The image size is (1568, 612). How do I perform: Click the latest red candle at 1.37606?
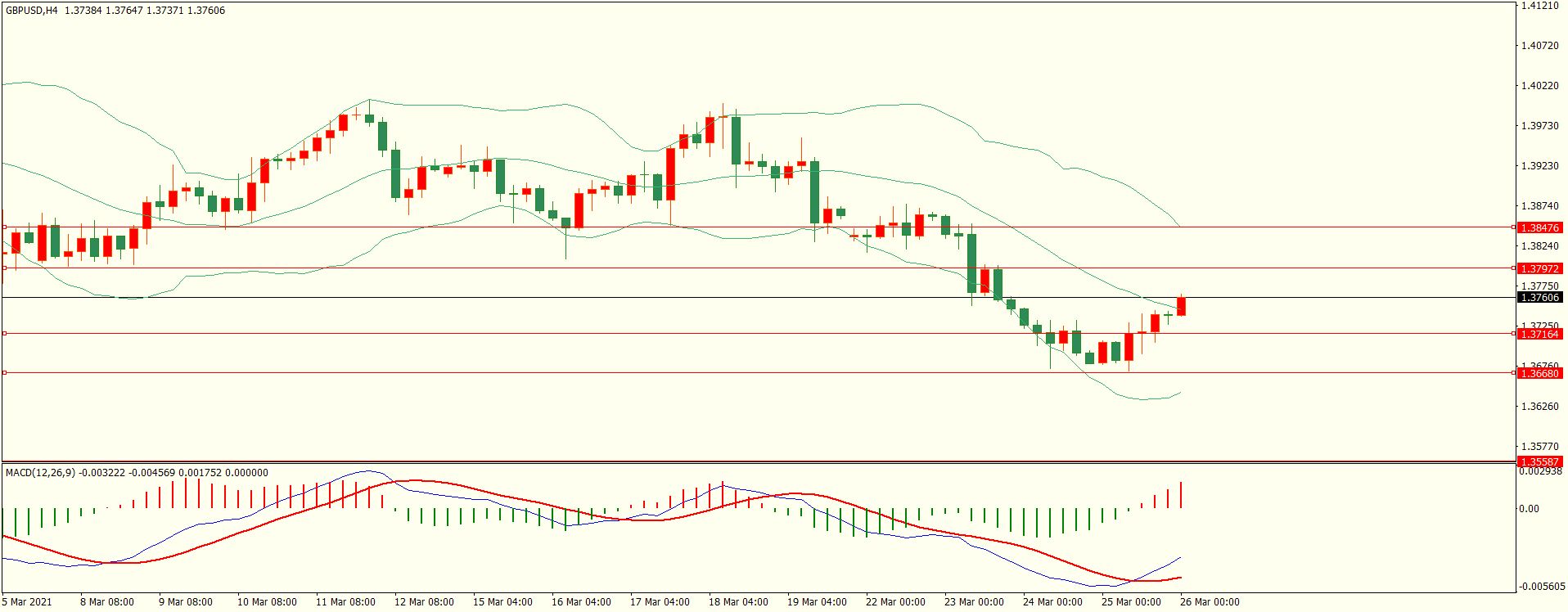tap(1181, 306)
